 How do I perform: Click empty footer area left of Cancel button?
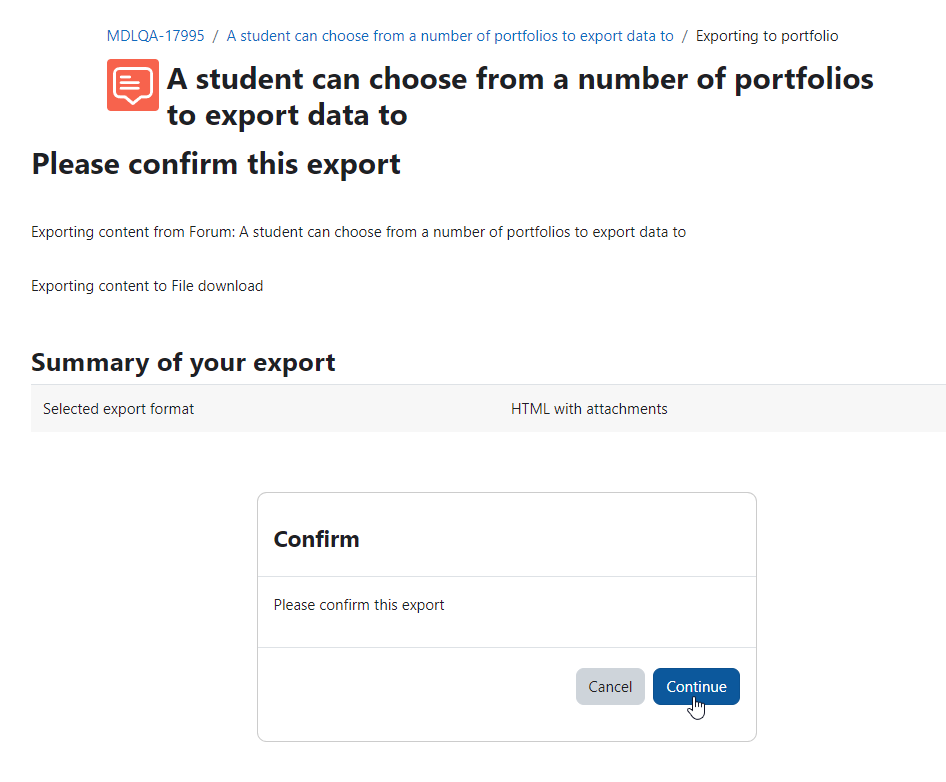[416, 687]
